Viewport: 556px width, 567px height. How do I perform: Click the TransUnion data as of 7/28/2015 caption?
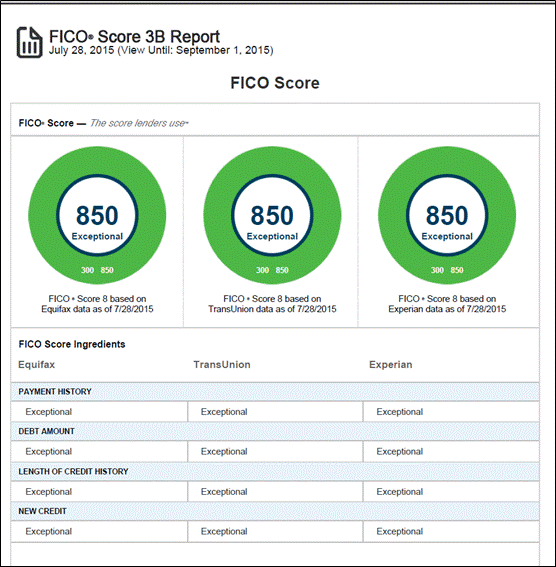272,304
